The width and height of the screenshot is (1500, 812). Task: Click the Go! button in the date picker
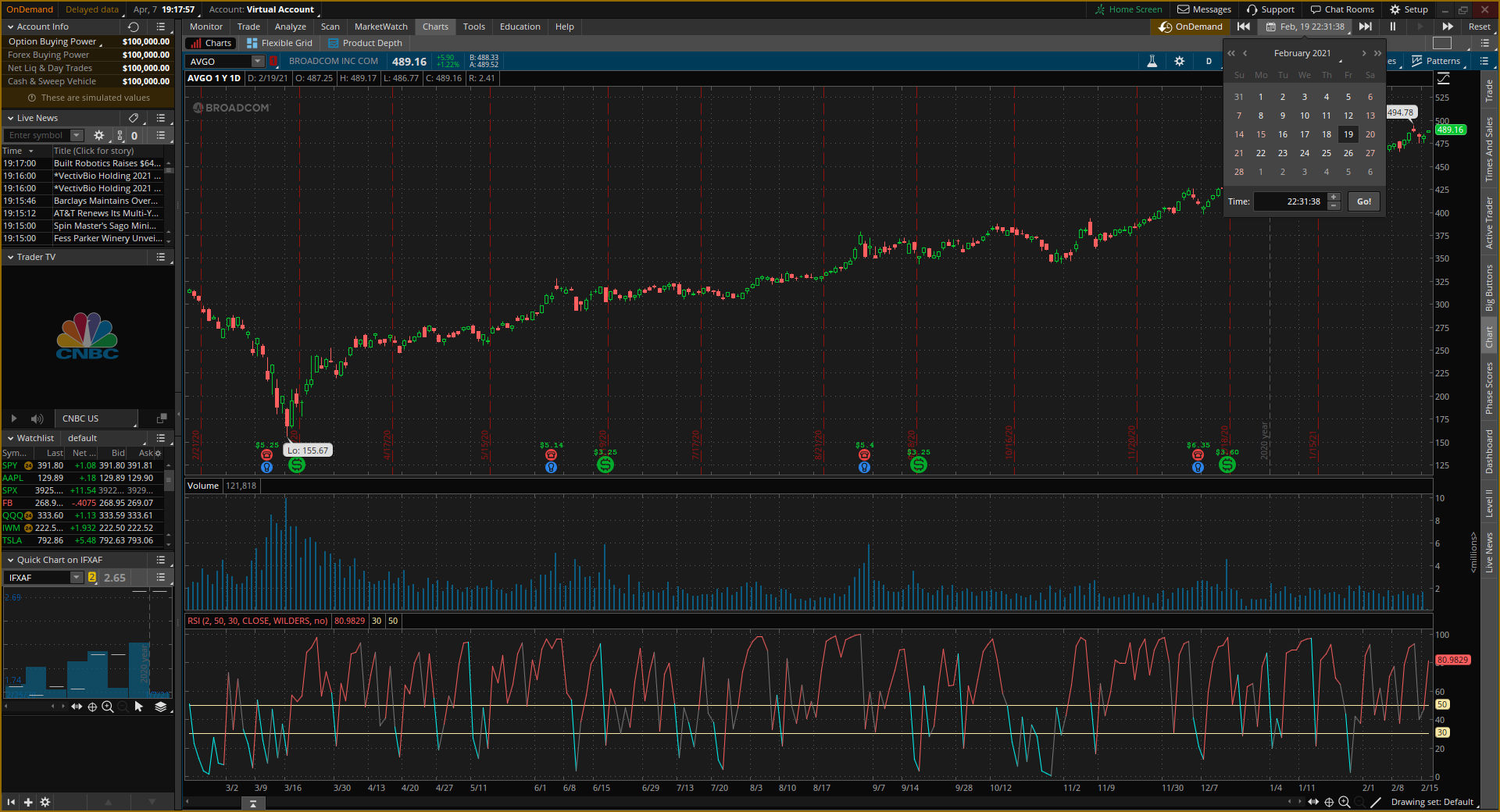(1364, 201)
